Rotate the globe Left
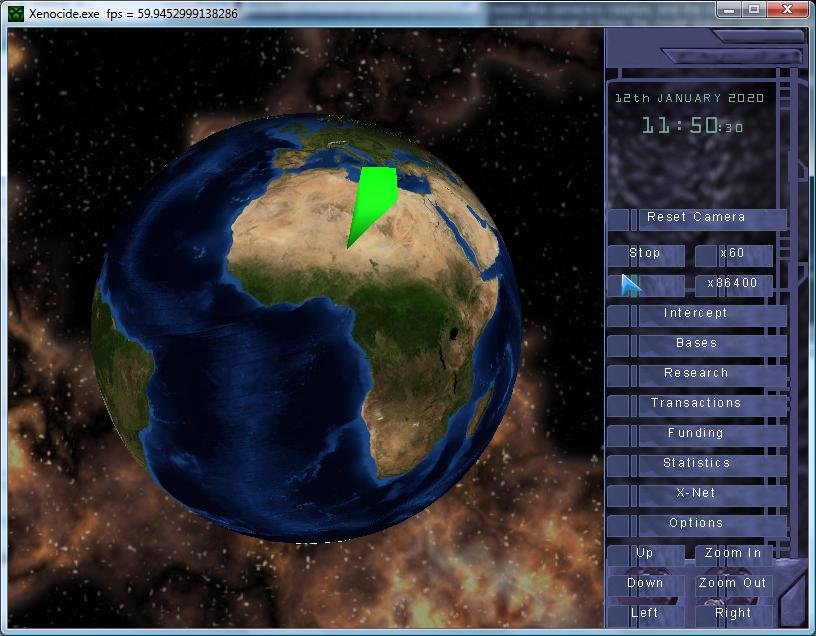The height and width of the screenshot is (636, 816). click(x=646, y=614)
